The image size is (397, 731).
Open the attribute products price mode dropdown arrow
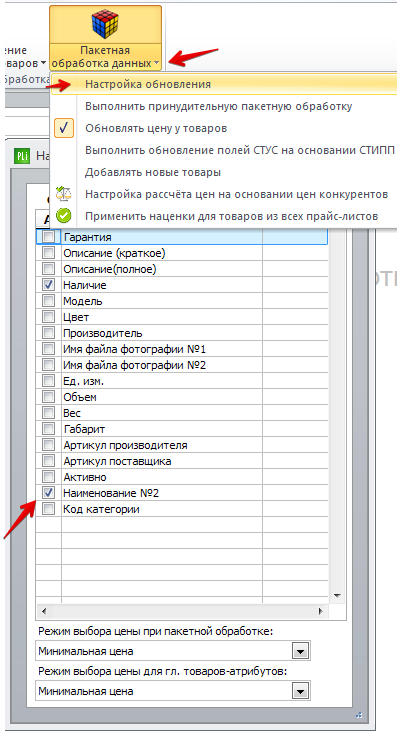[x=301, y=691]
